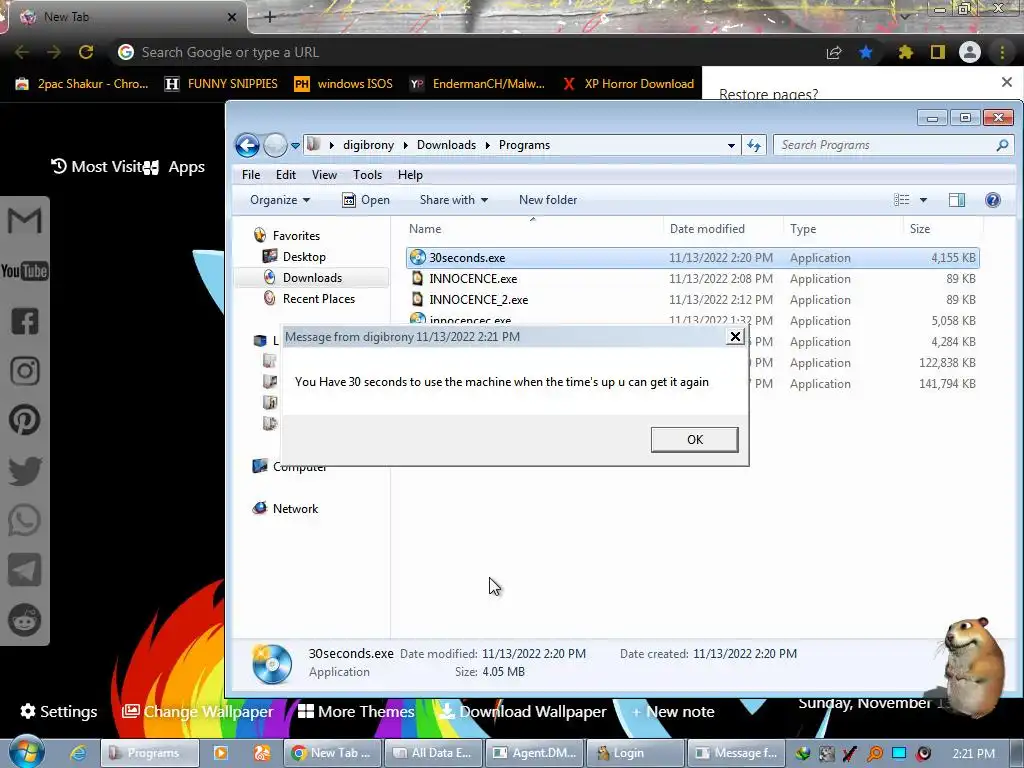This screenshot has width=1024, height=768.
Task: Open the media player taskbar icon
Action: point(221,753)
